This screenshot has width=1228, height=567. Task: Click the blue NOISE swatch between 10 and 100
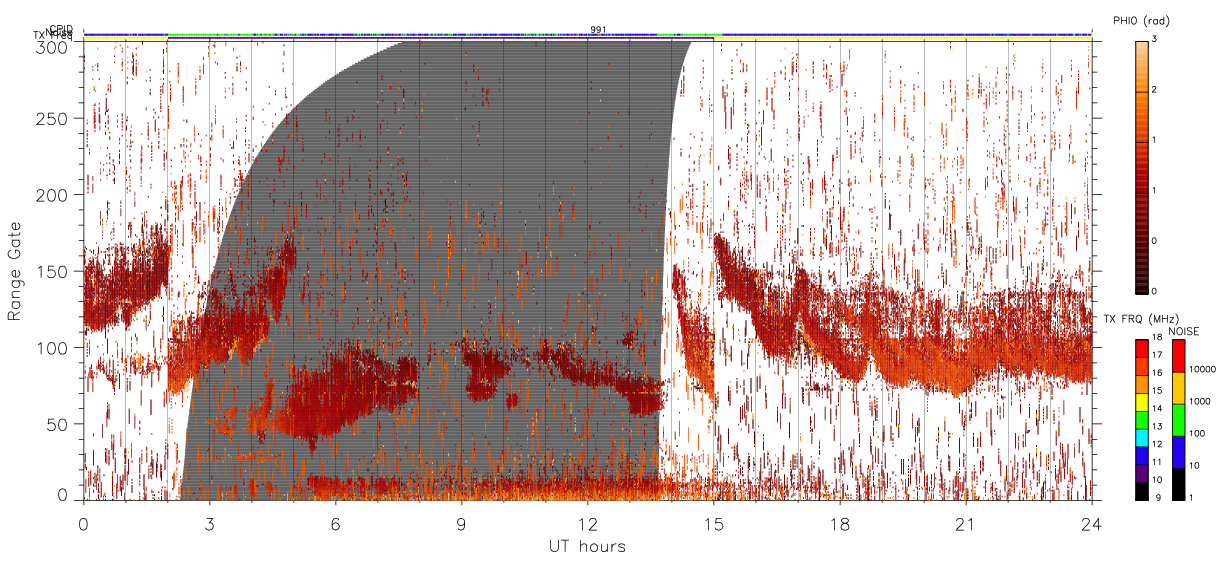coord(1179,452)
